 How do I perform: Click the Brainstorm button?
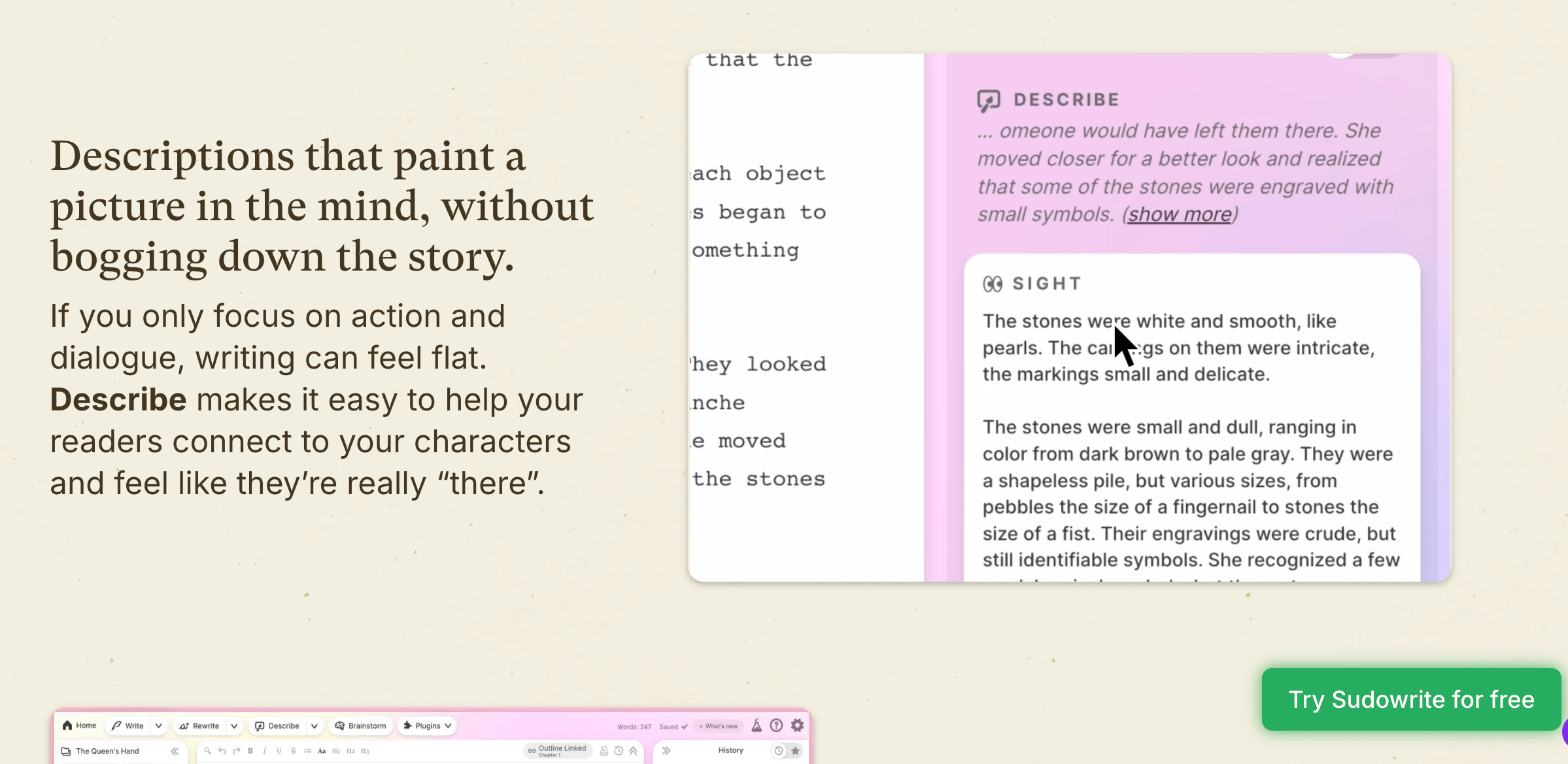360,725
